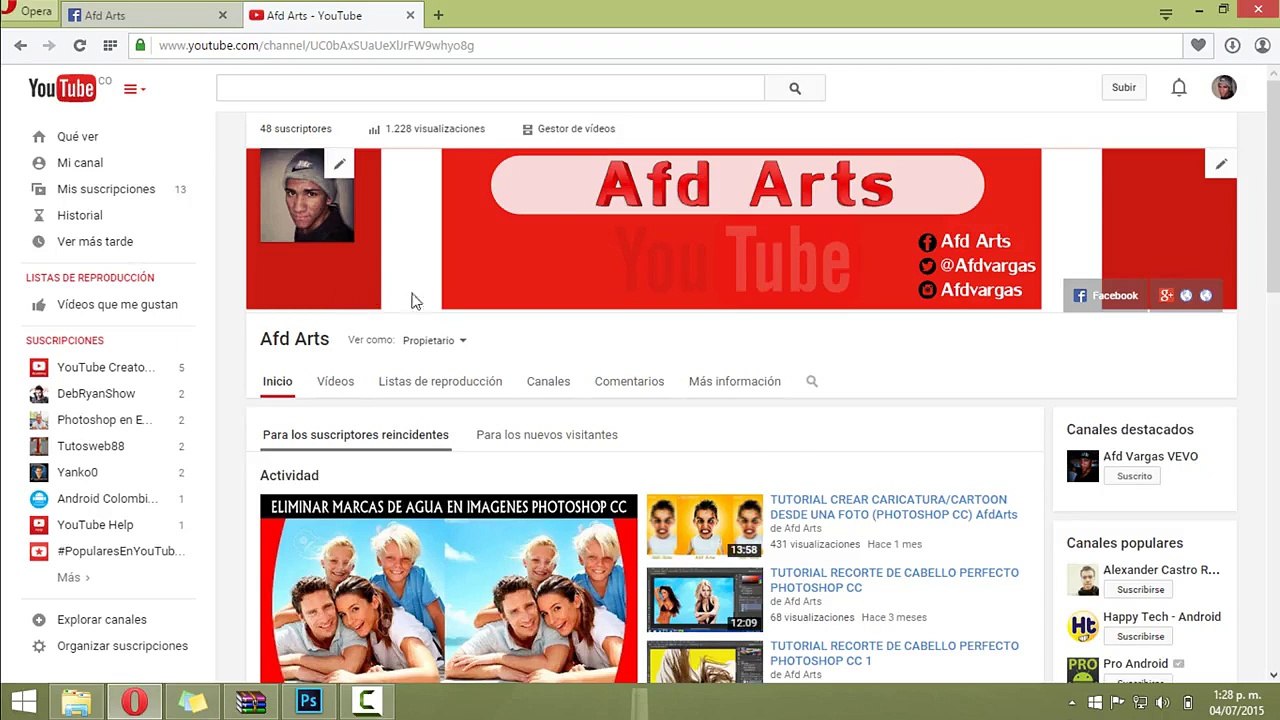Open new tab with plus button
The width and height of the screenshot is (1280, 720).
pyautogui.click(x=438, y=15)
